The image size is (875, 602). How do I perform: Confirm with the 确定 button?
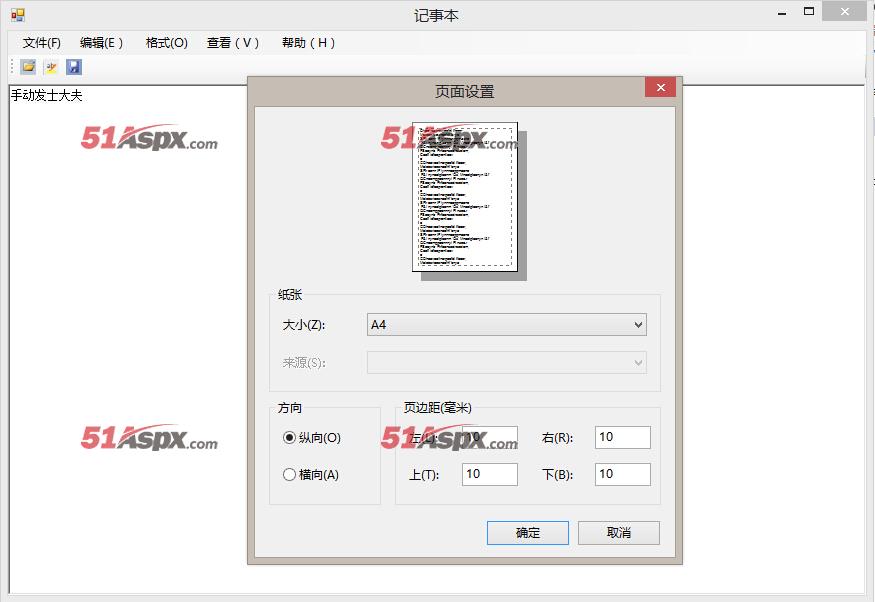[x=527, y=533]
